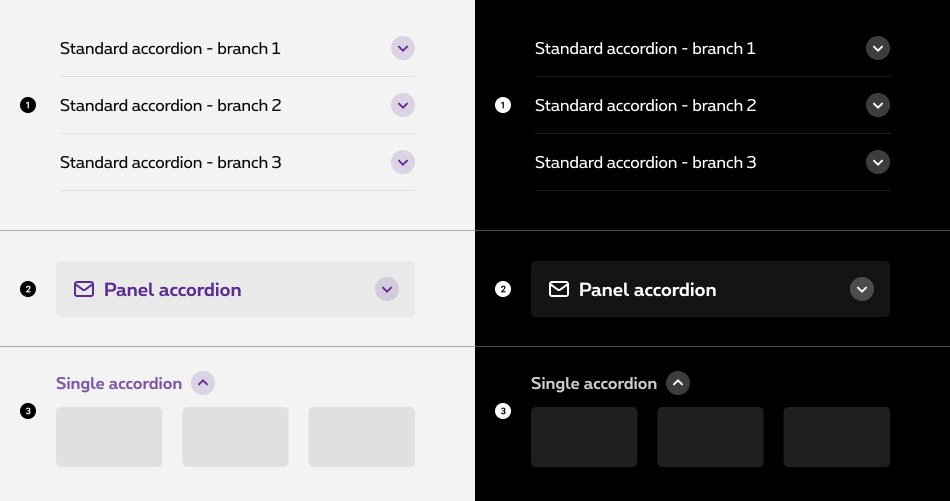Expand light Standard accordion branch 3 chevron
This screenshot has width=950, height=501.
[x=403, y=162]
